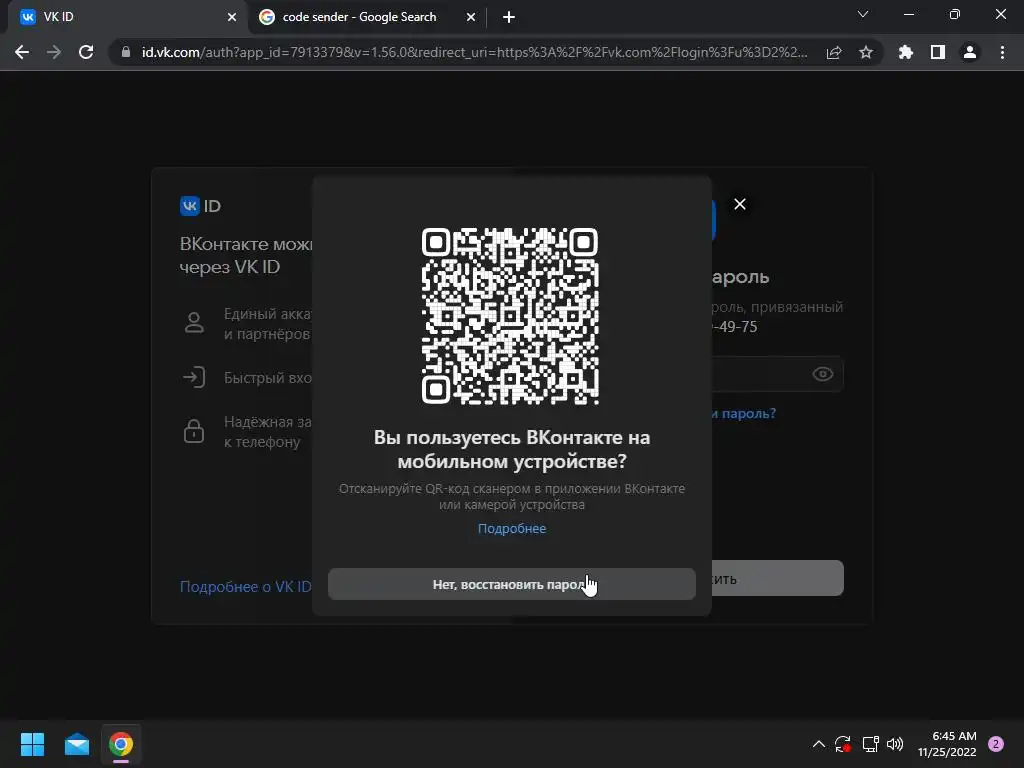Open clock showing 6:45 AM
Viewport: 1024px width, 768px height.
[x=947, y=744]
